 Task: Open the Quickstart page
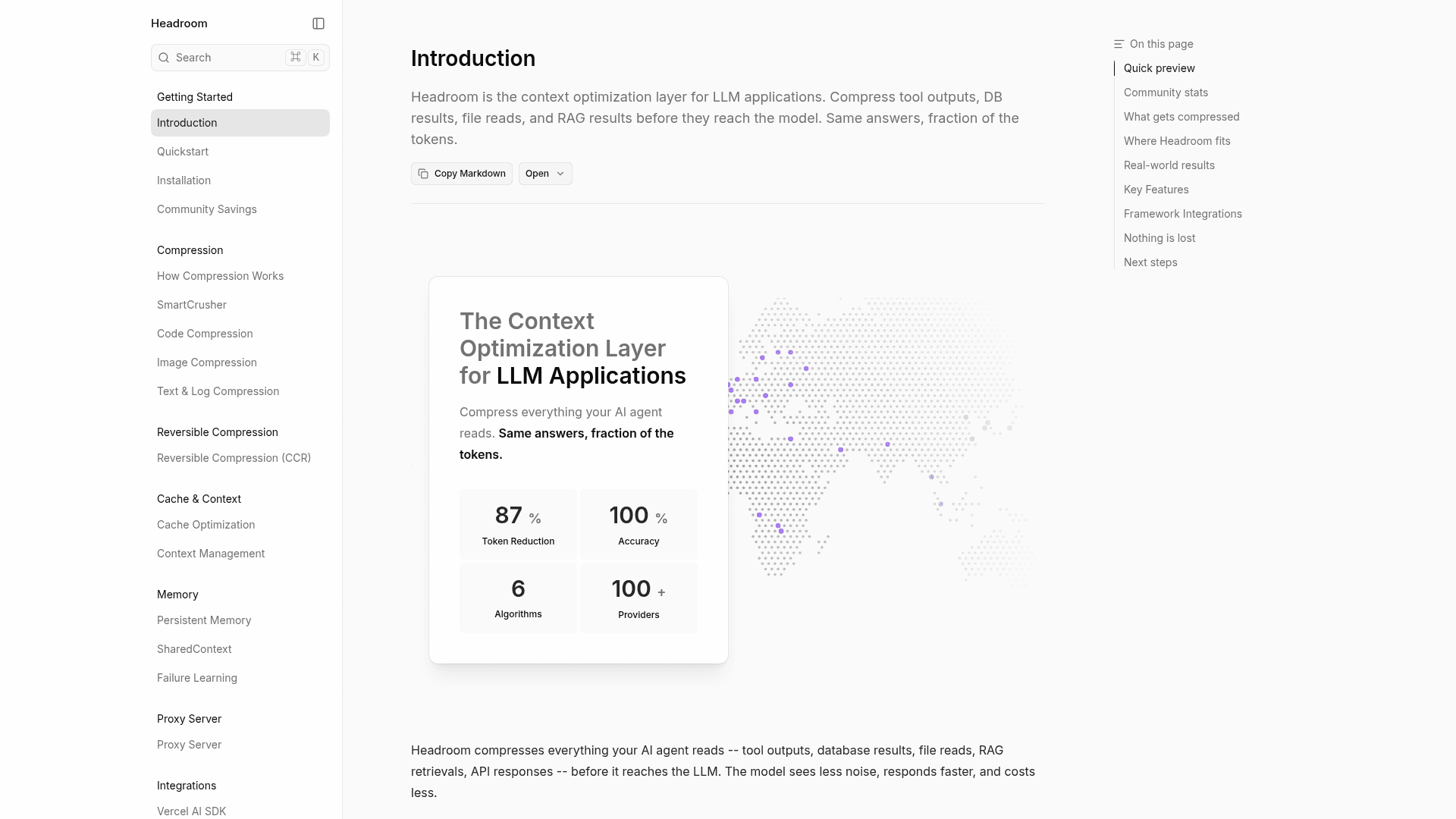240,152
